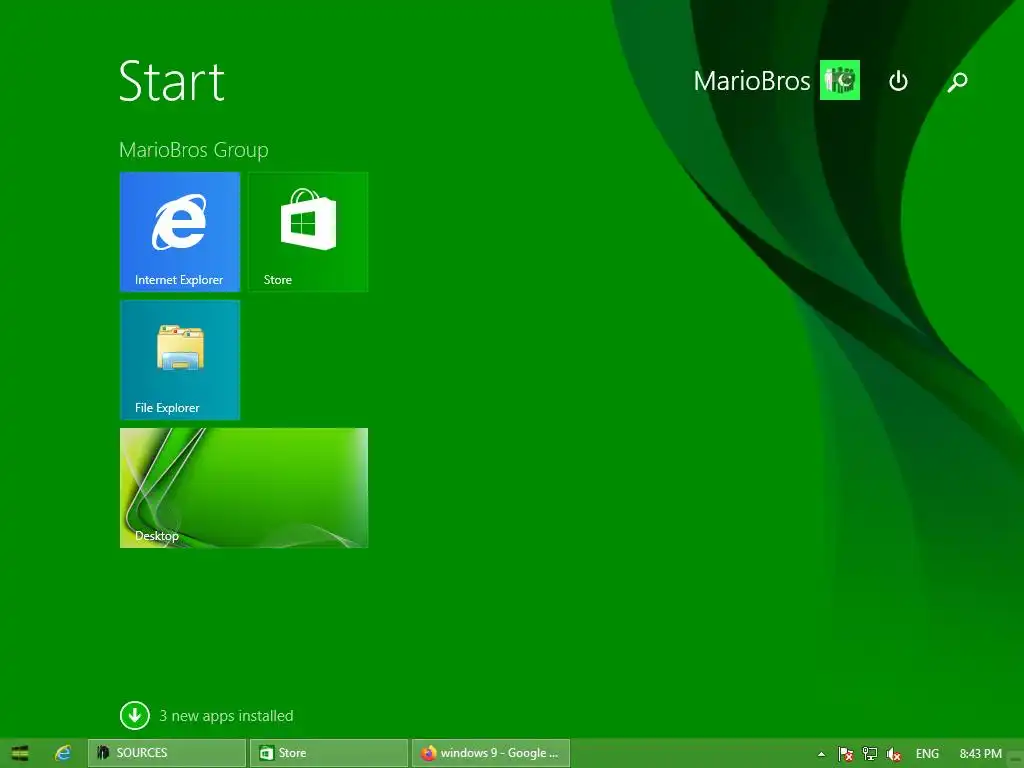Screen dimensions: 1024x768
Task: Open the Desktop tile
Action: 244,487
